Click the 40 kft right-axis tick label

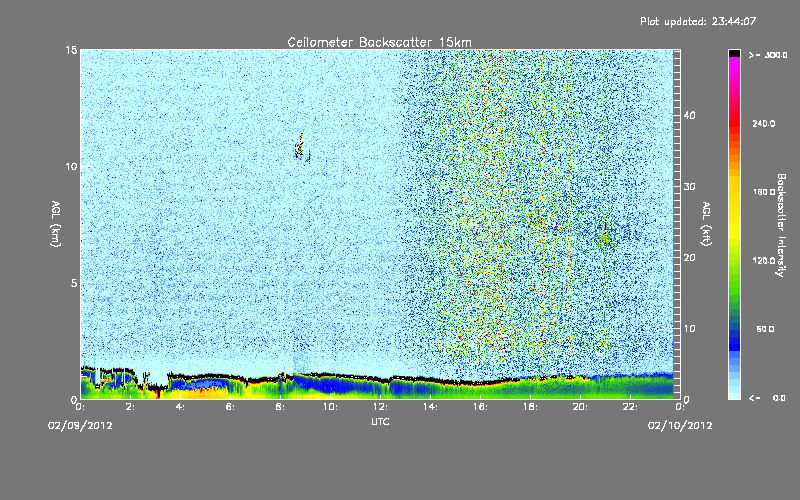(689, 115)
